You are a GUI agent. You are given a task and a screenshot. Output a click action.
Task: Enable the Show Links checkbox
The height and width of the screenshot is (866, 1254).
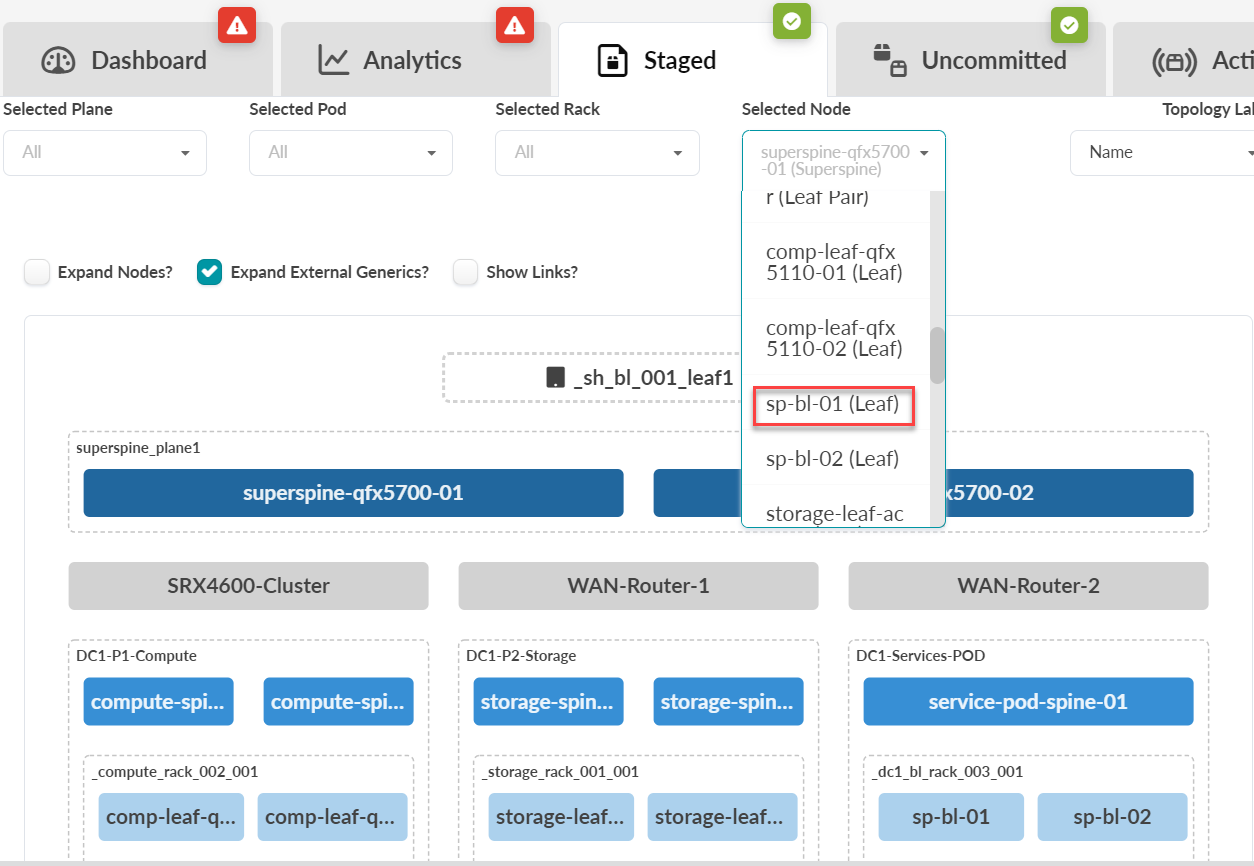click(x=465, y=272)
